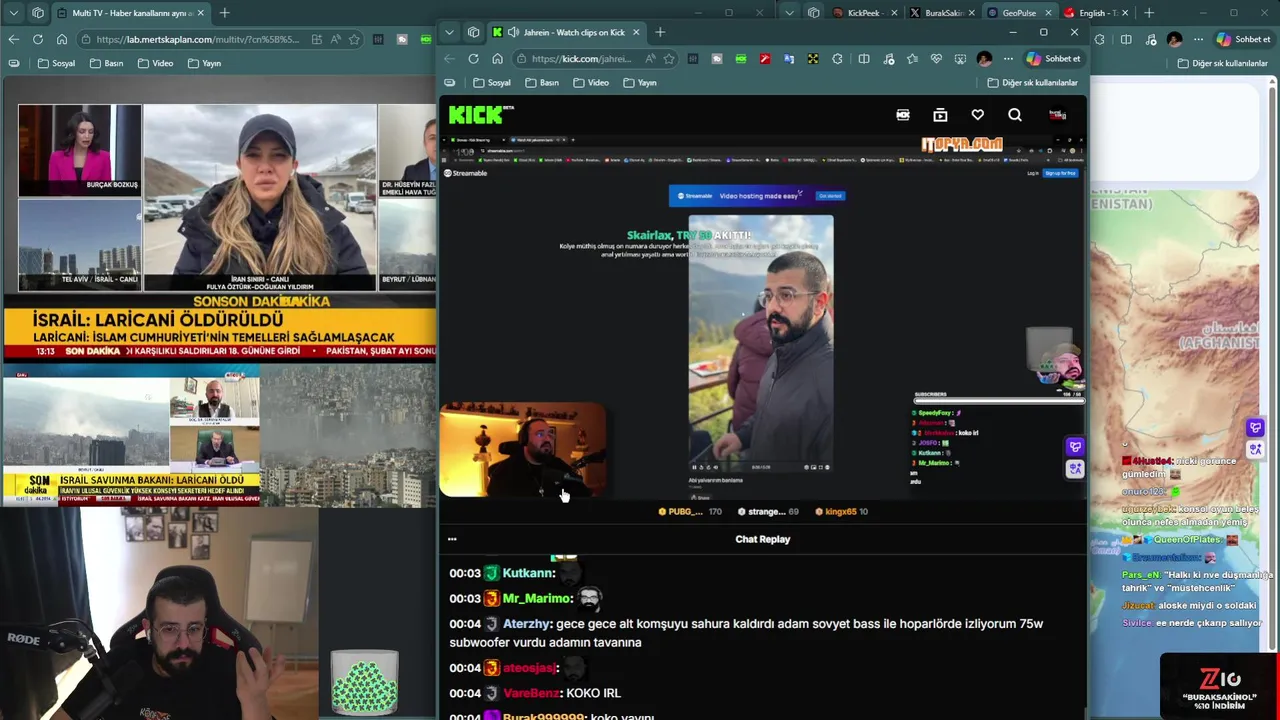Viewport: 1280px width, 720px height.
Task: Go to home in Kick browser window
Action: click(498, 59)
